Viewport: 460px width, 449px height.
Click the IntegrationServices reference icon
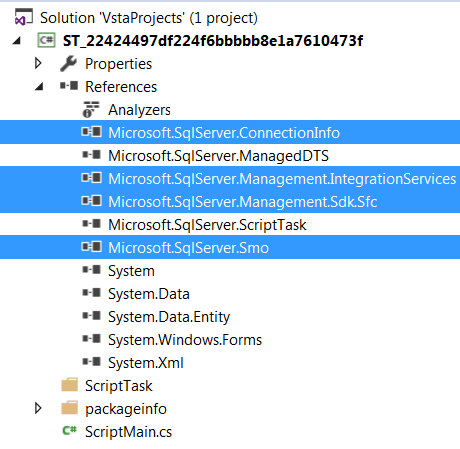coord(92,178)
